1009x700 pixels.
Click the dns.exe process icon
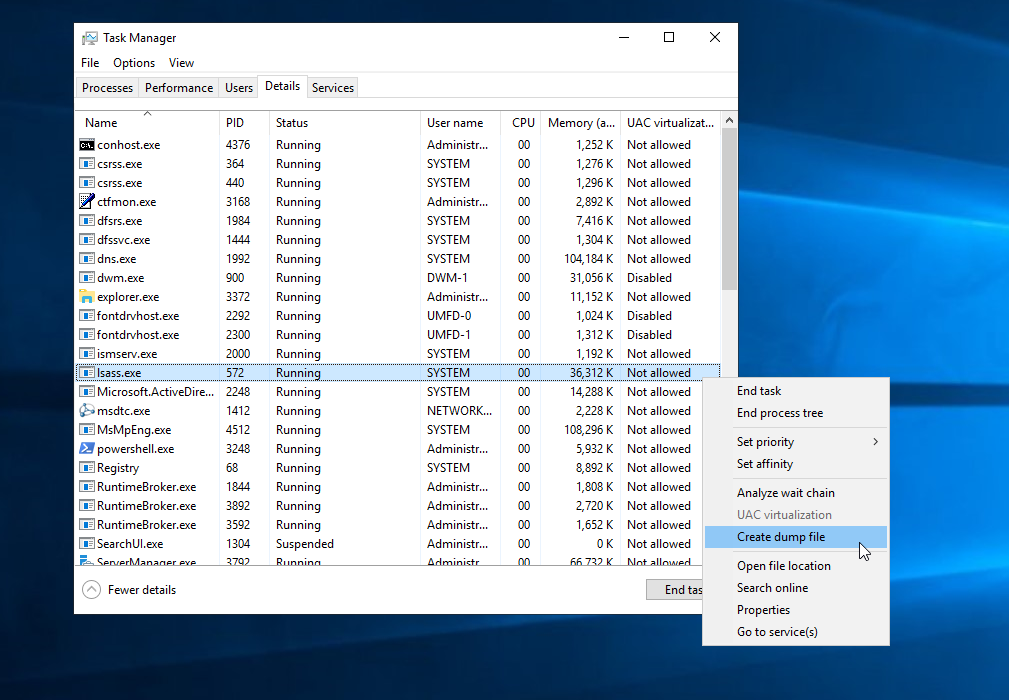tap(87, 259)
